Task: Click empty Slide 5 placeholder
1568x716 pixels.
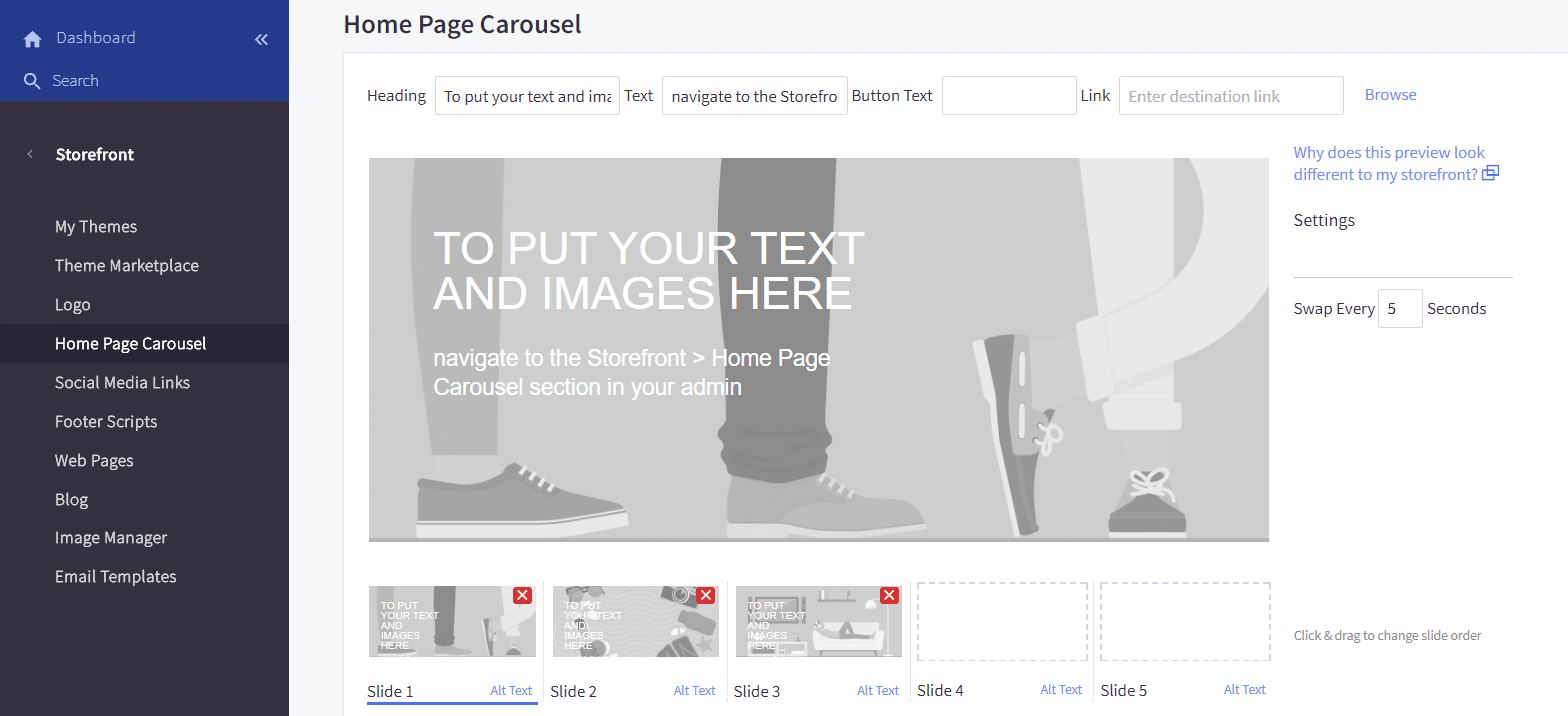Action: [1185, 622]
